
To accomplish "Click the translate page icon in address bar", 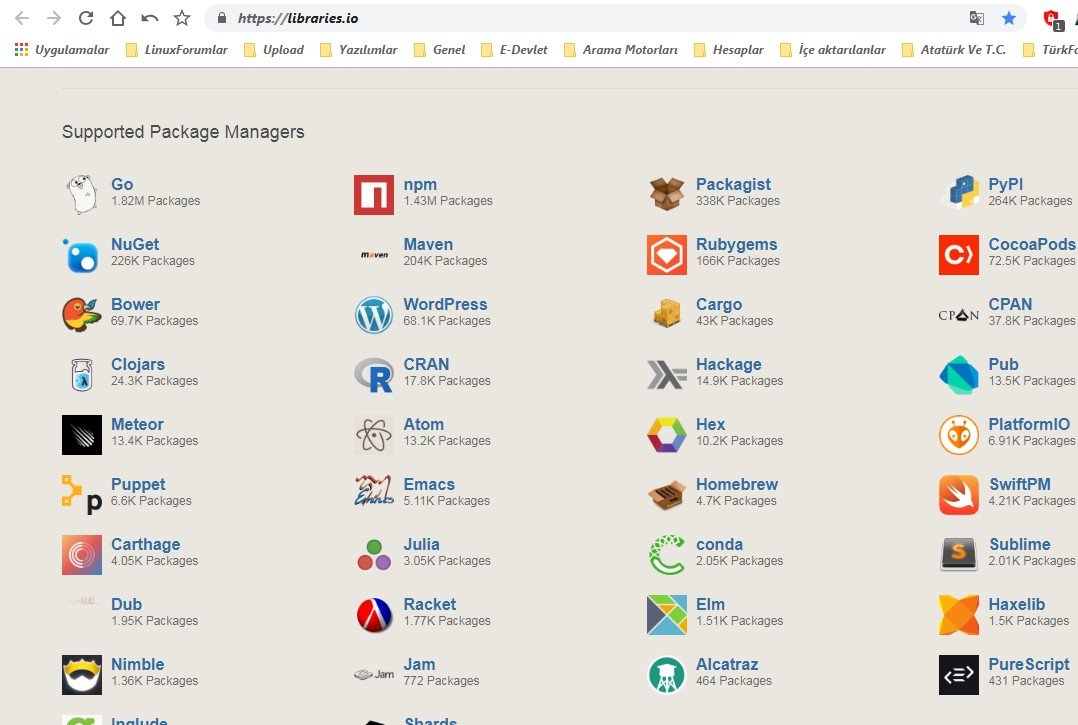I will point(976,18).
